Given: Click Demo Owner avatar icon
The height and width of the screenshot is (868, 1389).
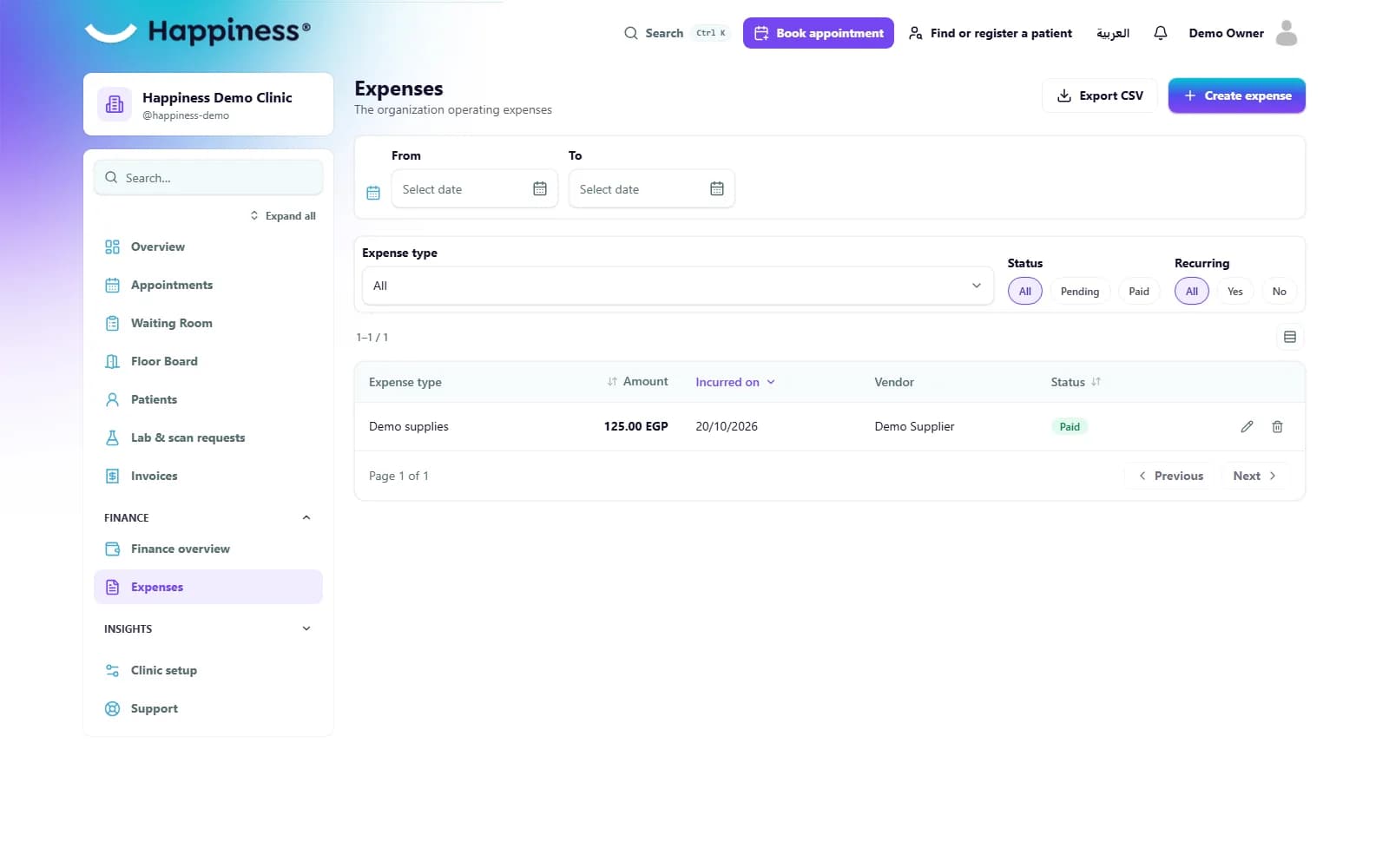Looking at the screenshot, I should pos(1287,33).
